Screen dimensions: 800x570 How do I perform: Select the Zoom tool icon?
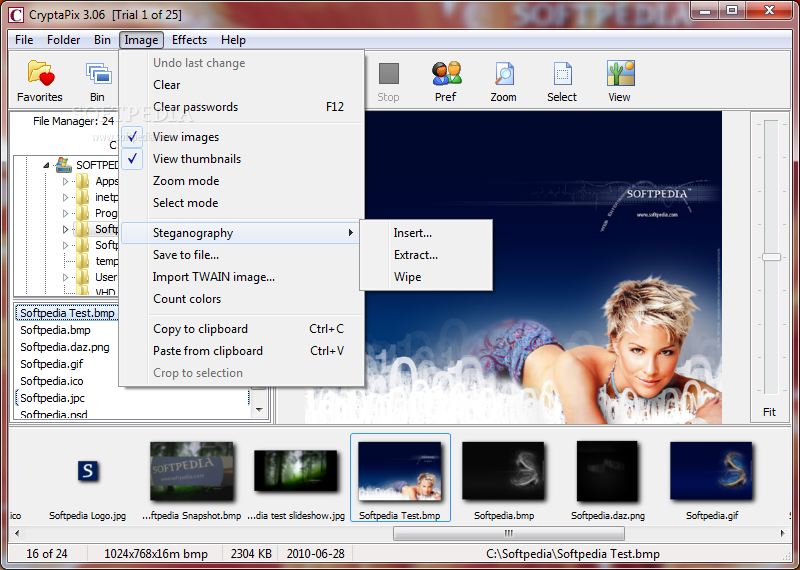click(x=504, y=73)
